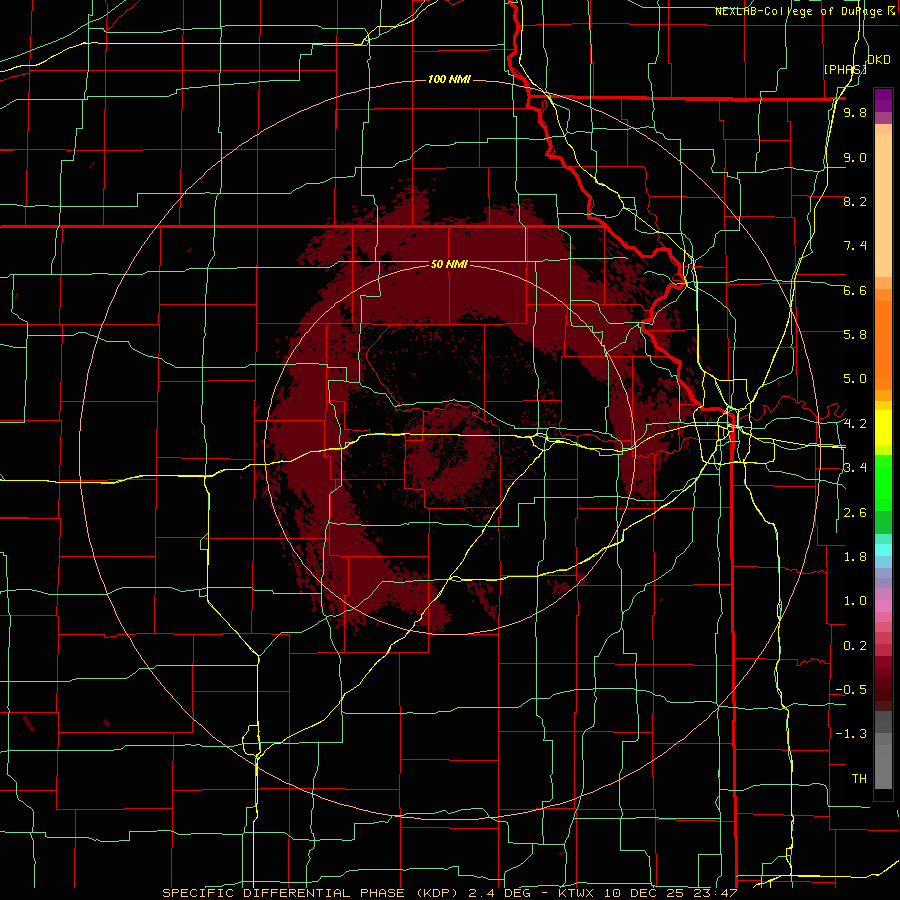Click the 9.8 value on the scale

point(855,112)
